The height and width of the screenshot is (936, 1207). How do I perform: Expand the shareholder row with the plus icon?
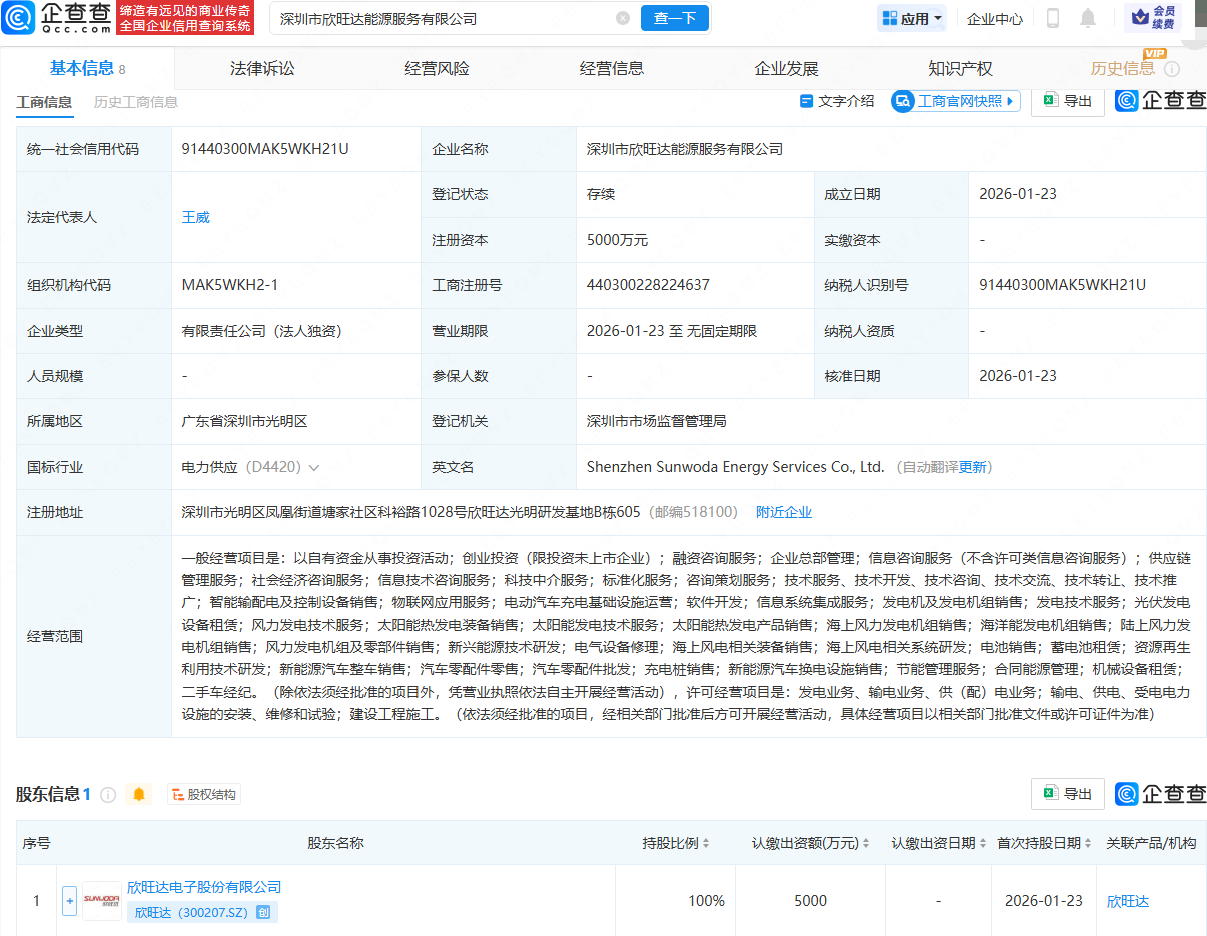pyautogui.click(x=69, y=900)
